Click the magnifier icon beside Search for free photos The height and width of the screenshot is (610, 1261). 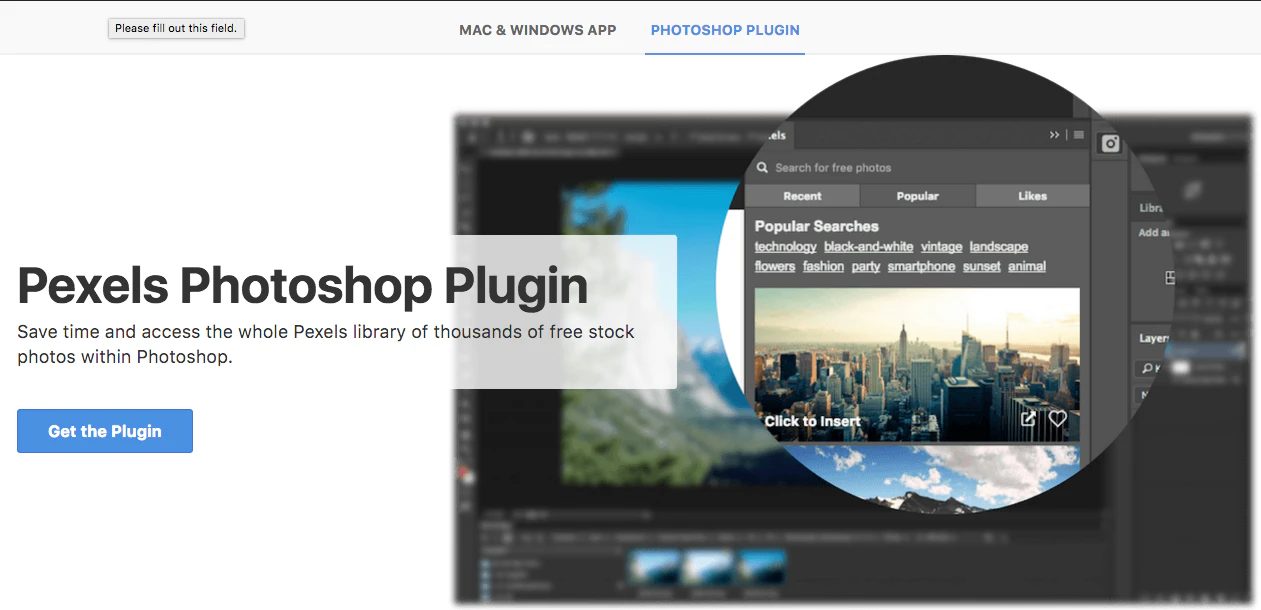(762, 168)
